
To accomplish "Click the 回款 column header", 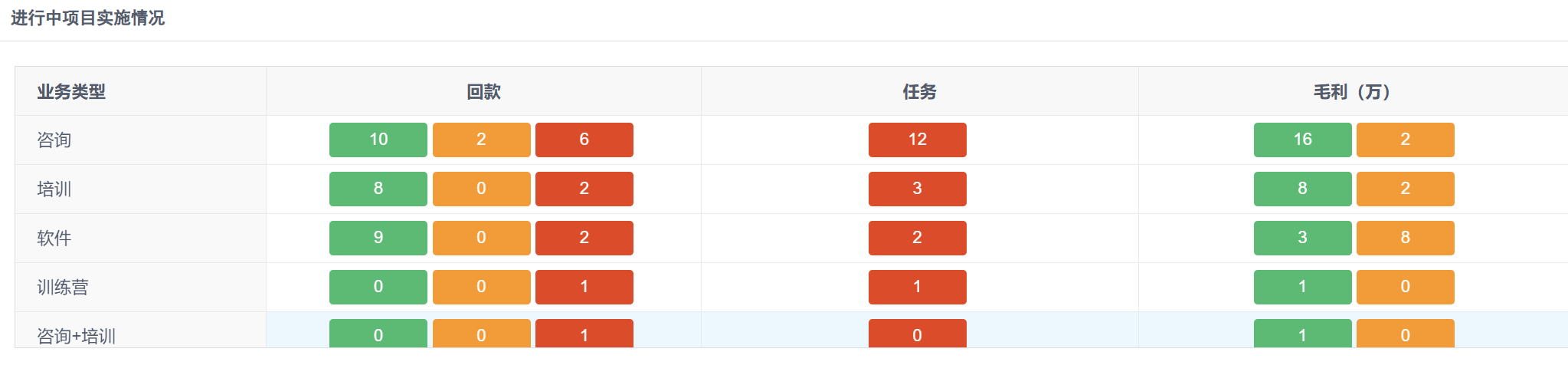I will (x=484, y=91).
